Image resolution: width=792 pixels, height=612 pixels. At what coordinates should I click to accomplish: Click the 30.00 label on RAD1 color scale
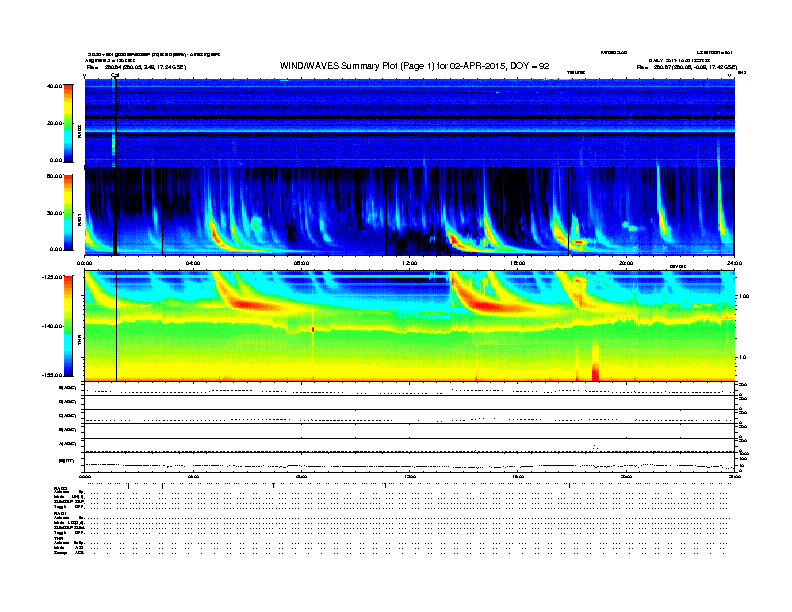click(x=54, y=213)
